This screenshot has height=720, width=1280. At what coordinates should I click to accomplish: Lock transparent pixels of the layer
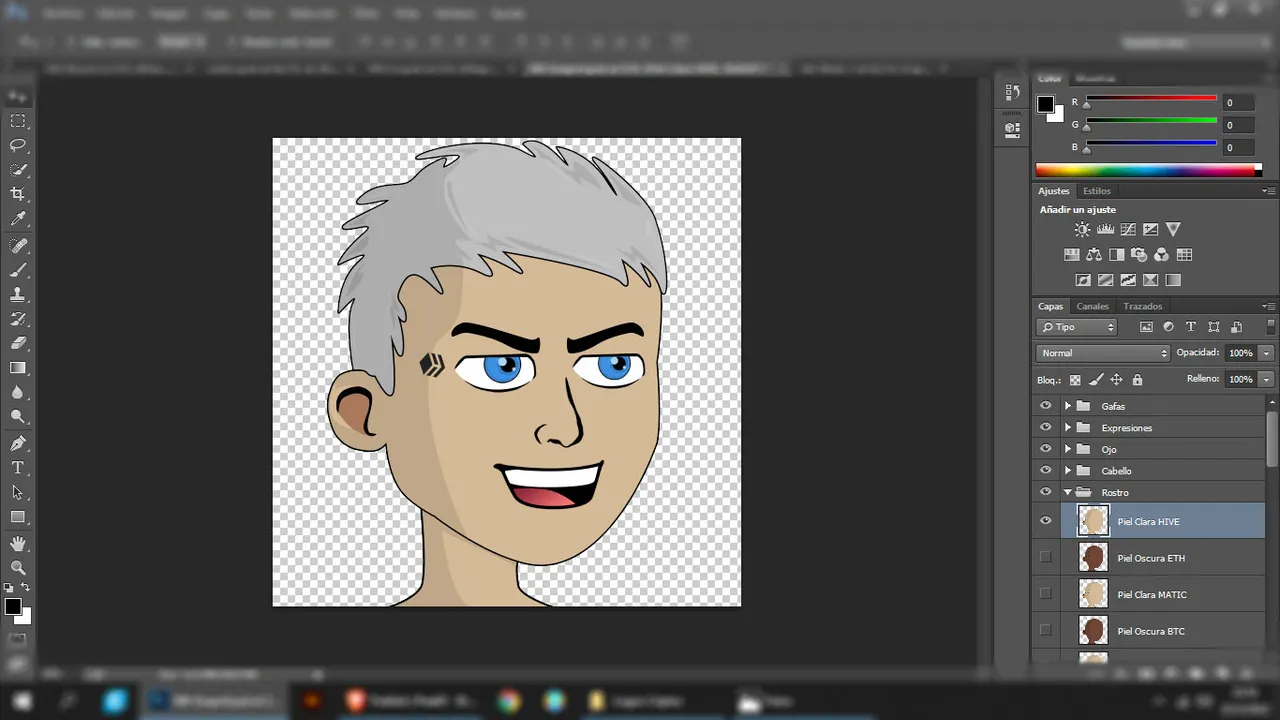pos(1075,380)
